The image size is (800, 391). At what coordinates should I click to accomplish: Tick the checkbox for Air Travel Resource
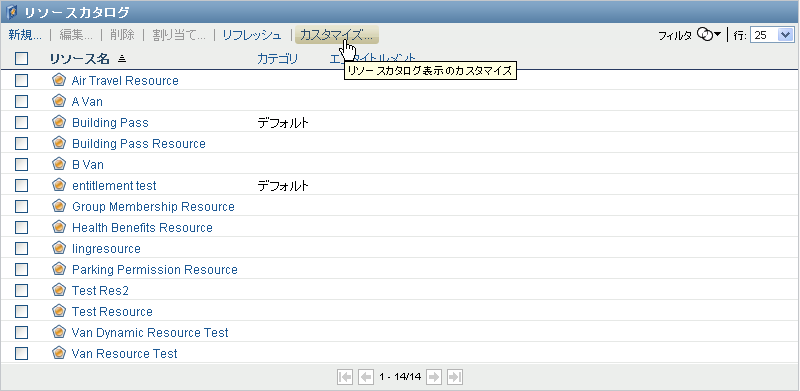pos(21,81)
